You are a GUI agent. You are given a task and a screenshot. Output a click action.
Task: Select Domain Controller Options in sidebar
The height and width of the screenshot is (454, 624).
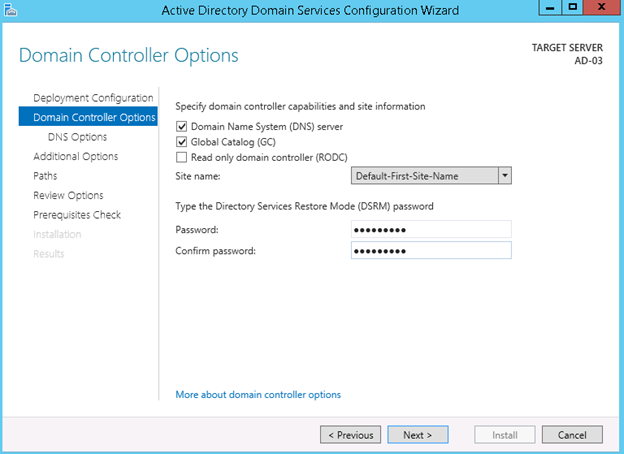[x=94, y=117]
